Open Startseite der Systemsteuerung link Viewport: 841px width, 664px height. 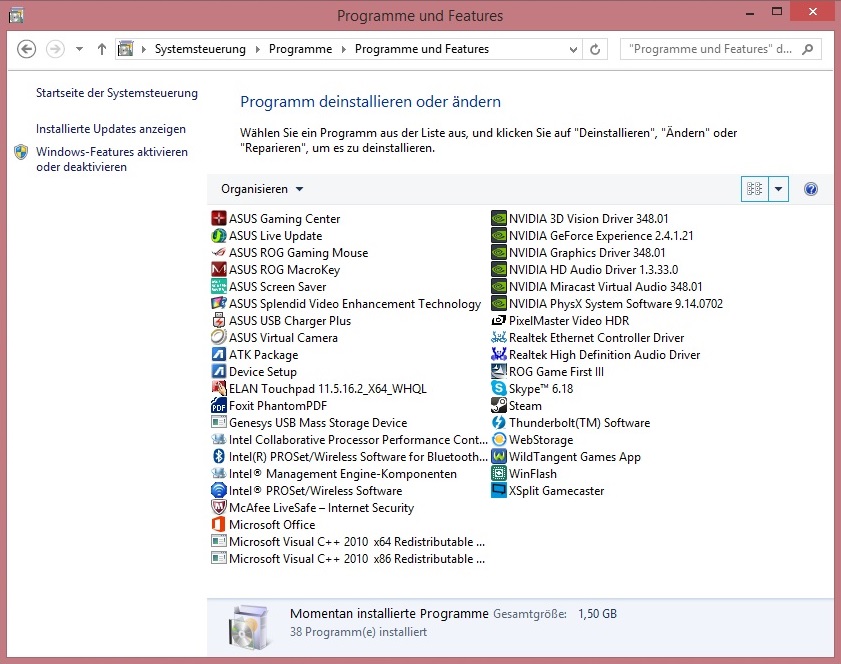(x=116, y=93)
